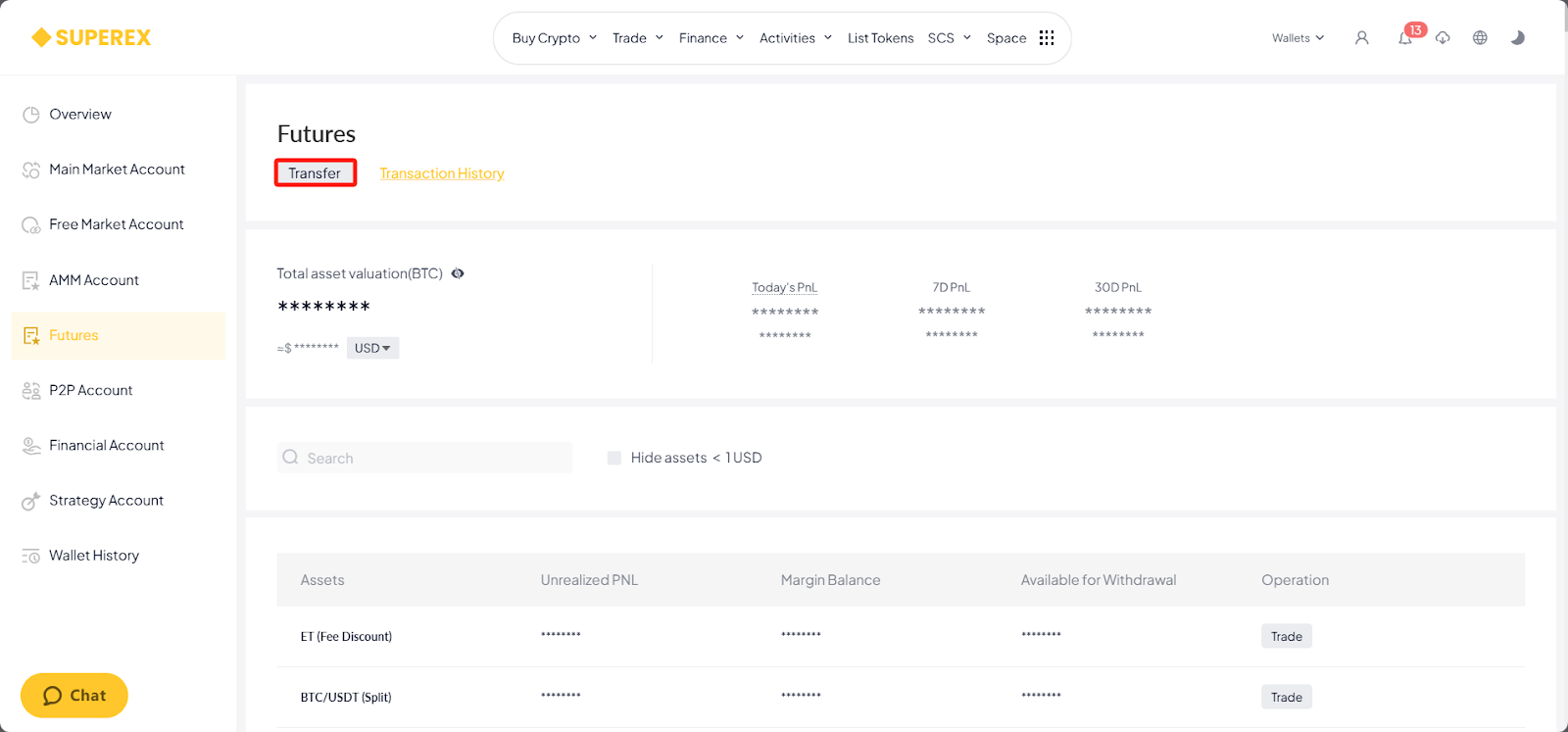Screen dimensions: 1568x732
Task: Expand the SCS menu
Action: click(950, 38)
